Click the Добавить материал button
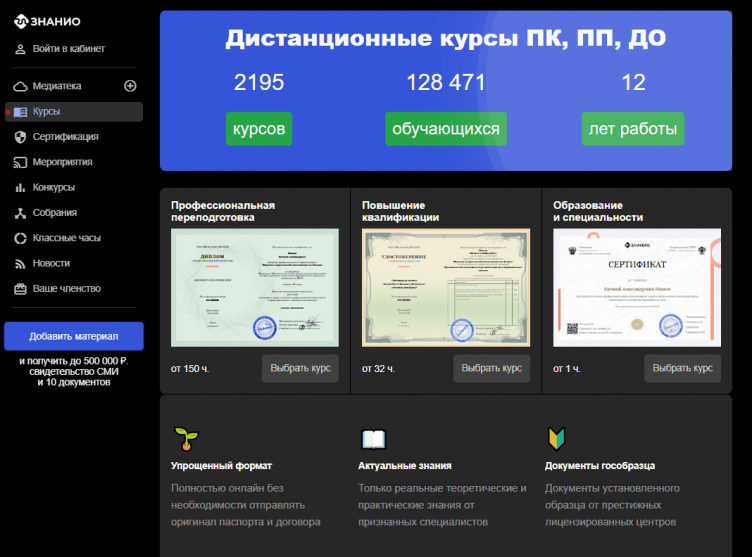The image size is (752, 557). coord(74,336)
